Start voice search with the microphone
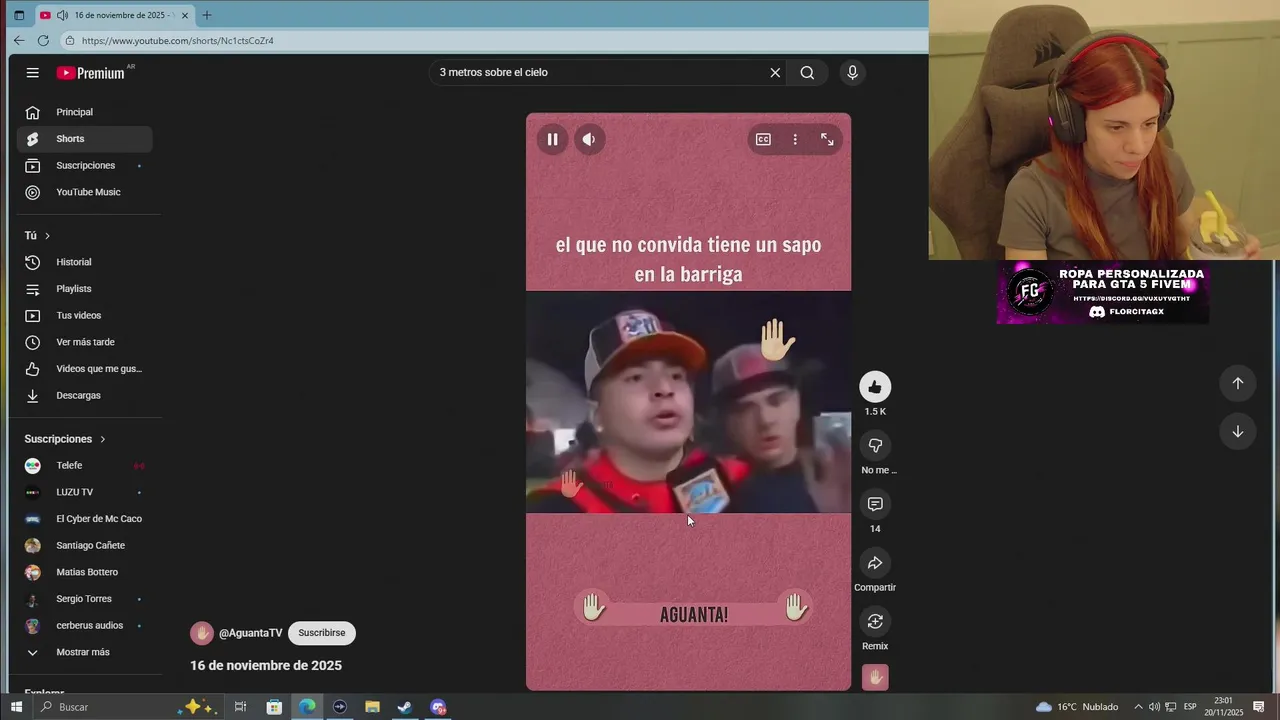Viewport: 1280px width, 720px height. (x=852, y=72)
